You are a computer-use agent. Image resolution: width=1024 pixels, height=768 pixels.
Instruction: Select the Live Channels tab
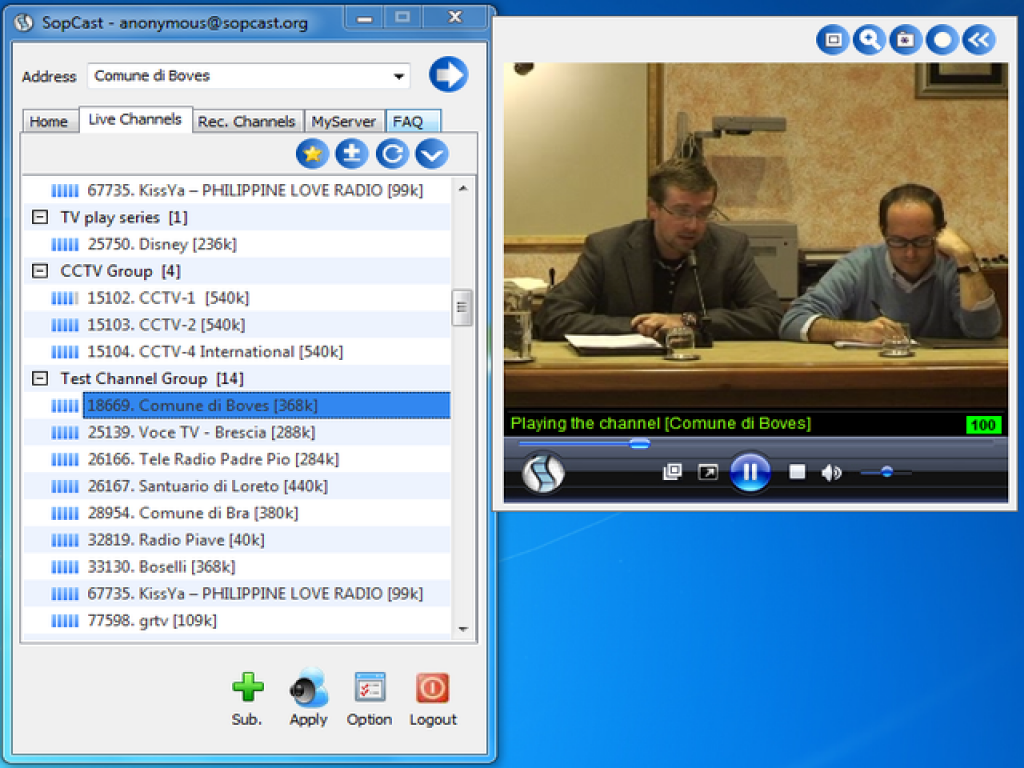135,120
